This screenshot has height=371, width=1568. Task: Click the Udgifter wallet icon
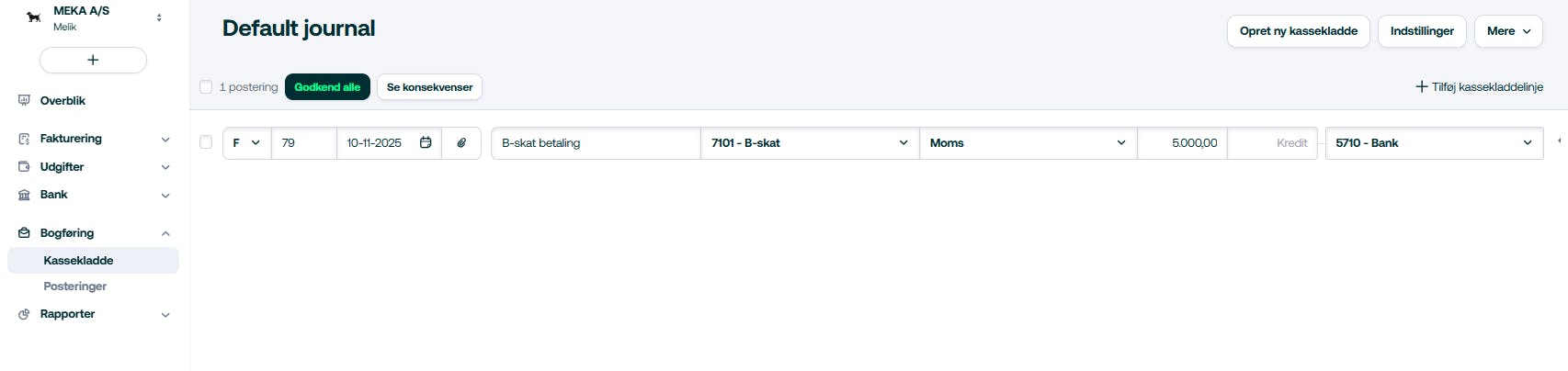(x=24, y=167)
